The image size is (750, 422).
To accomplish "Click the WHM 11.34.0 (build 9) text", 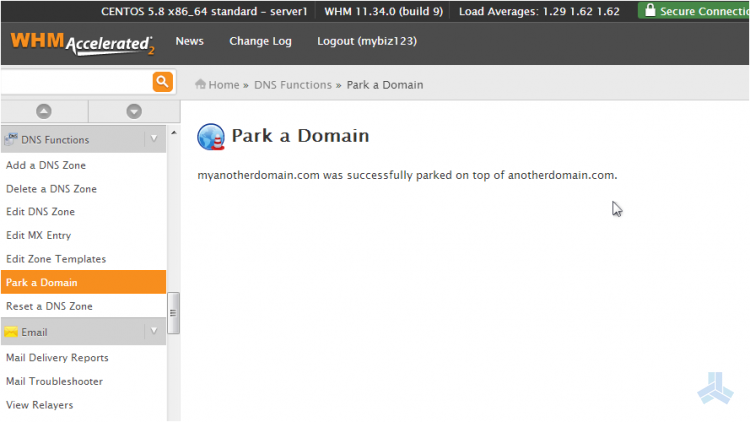I will click(x=384, y=11).
